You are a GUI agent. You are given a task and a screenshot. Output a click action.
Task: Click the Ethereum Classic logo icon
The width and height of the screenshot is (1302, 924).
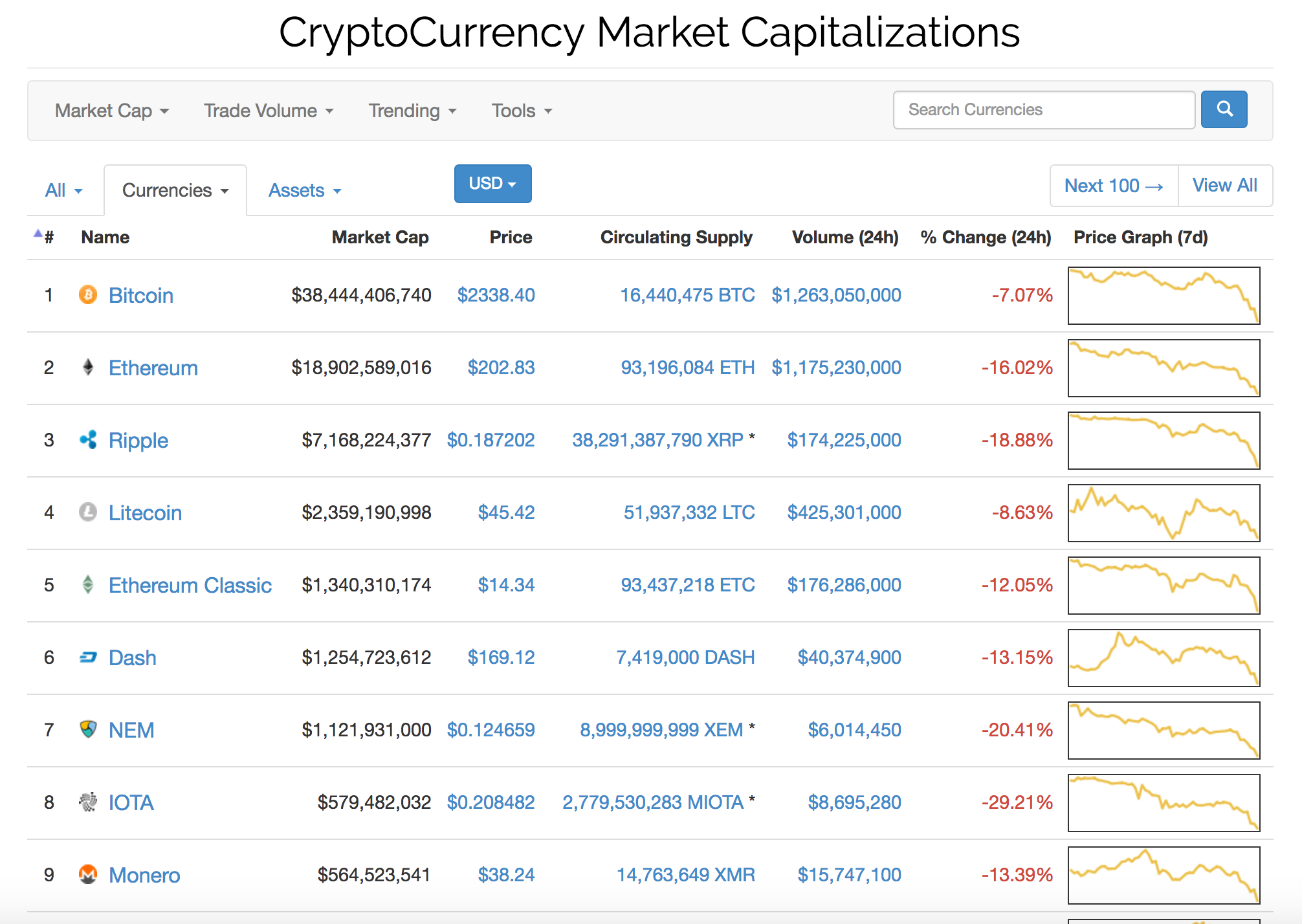[88, 585]
